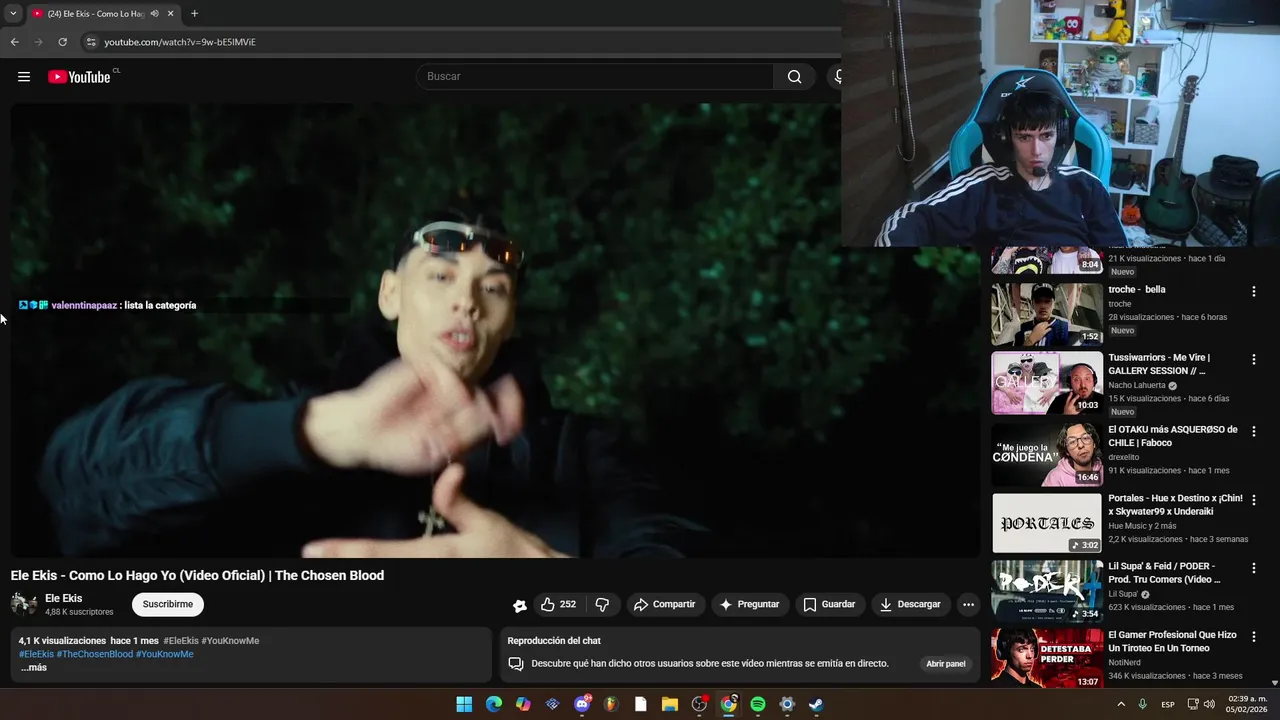1280x720 pixels.
Task: Open options menu for troche - bella
Action: pyautogui.click(x=1253, y=291)
